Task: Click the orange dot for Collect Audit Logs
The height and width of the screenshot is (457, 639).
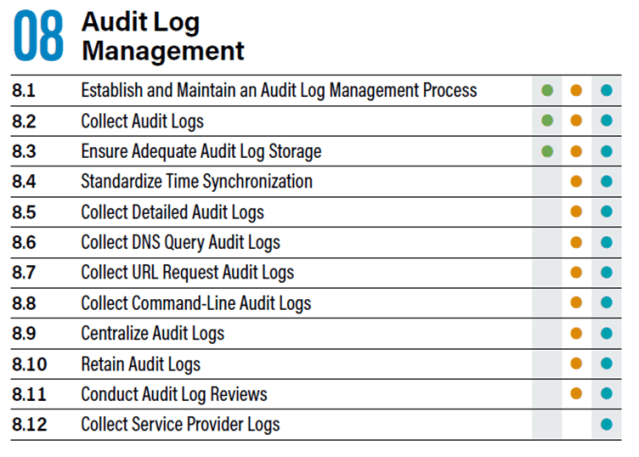Action: (576, 122)
